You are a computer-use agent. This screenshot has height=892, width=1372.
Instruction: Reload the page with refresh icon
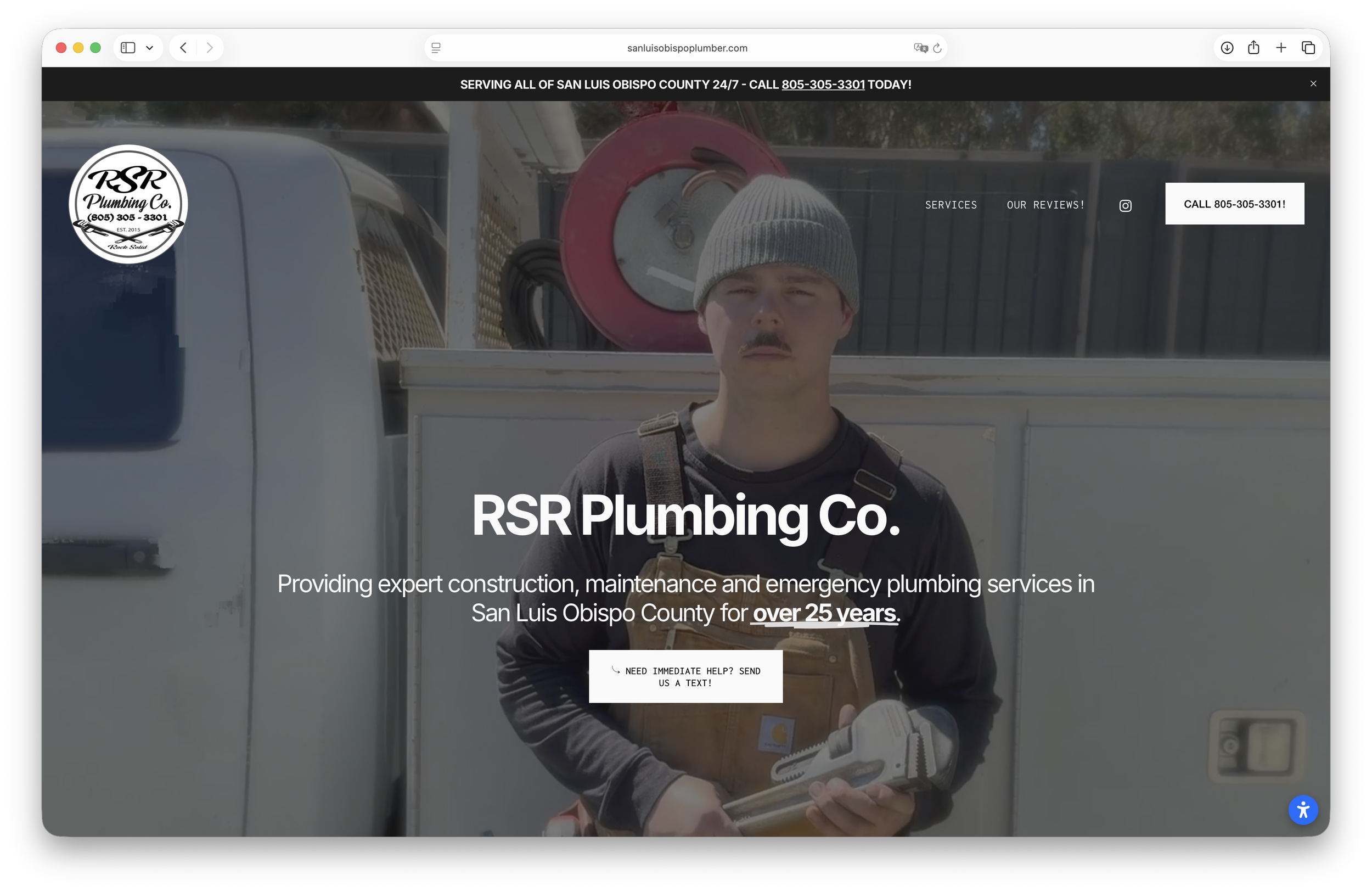coord(937,48)
